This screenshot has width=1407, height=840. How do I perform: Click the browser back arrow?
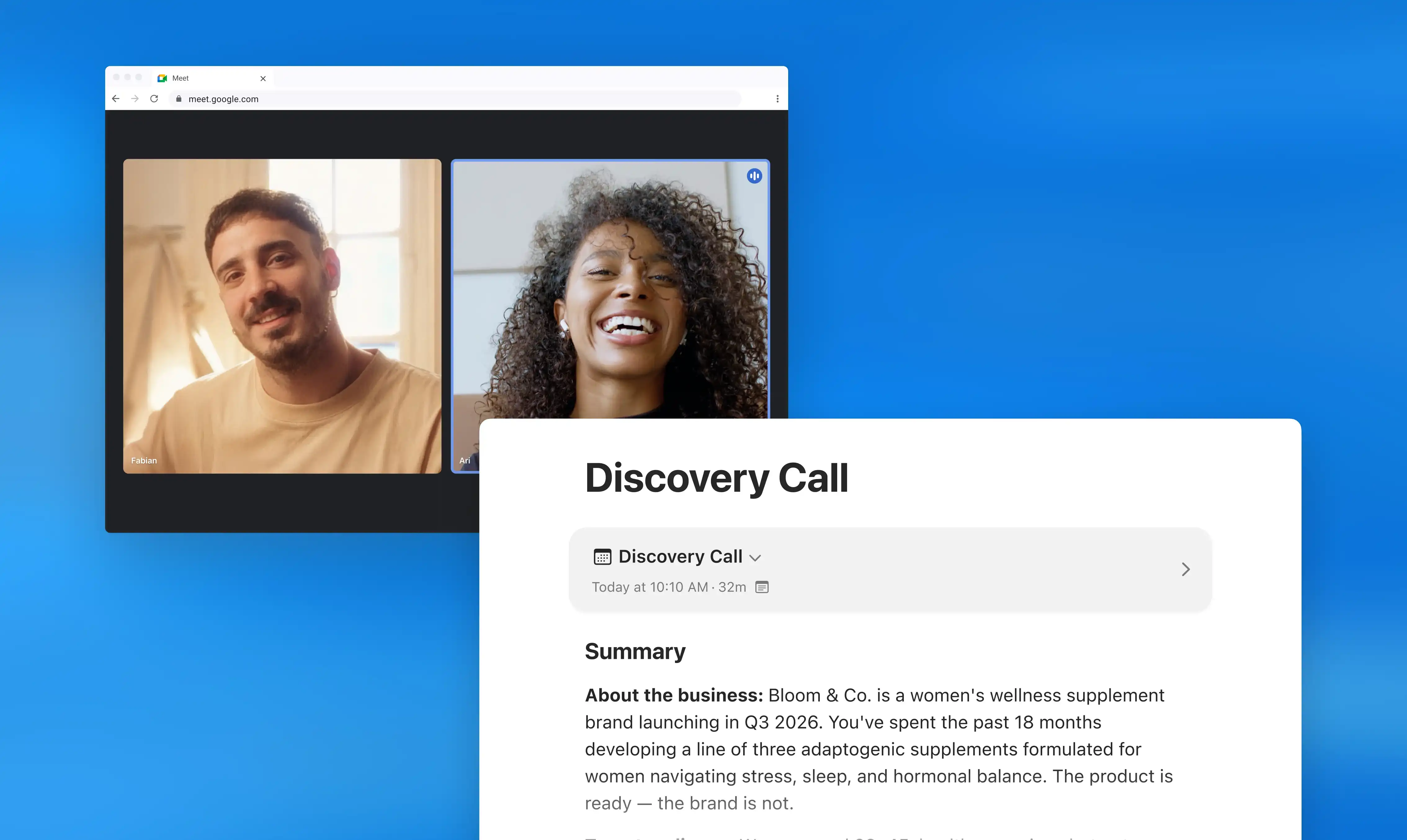pos(115,99)
